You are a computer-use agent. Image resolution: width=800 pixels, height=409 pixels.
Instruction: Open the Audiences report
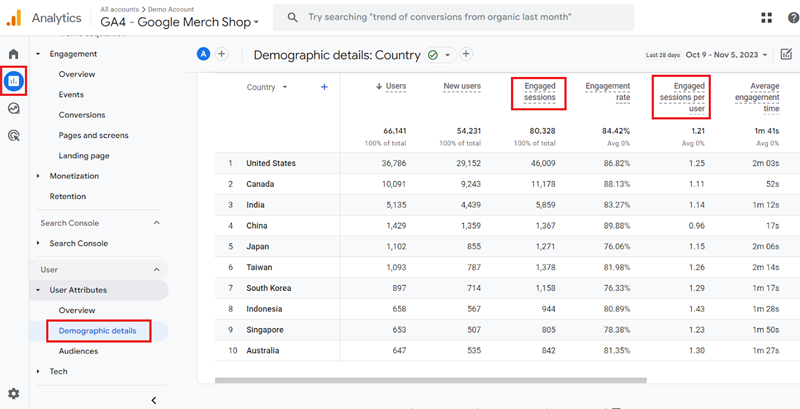click(78, 351)
